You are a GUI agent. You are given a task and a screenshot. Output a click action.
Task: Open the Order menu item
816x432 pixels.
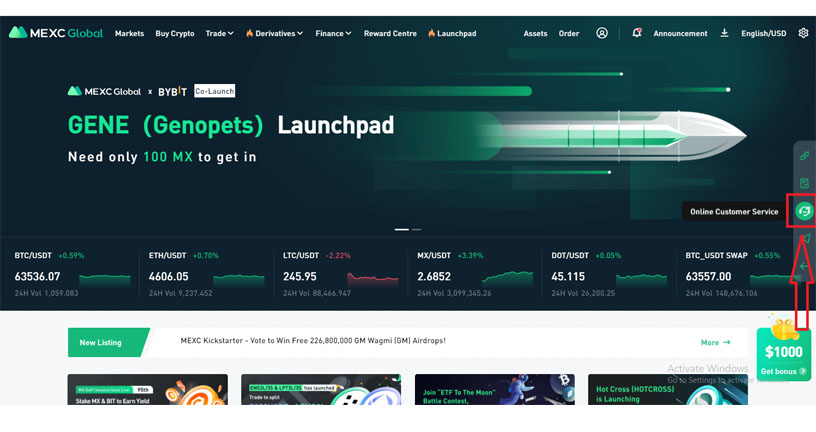click(x=569, y=33)
